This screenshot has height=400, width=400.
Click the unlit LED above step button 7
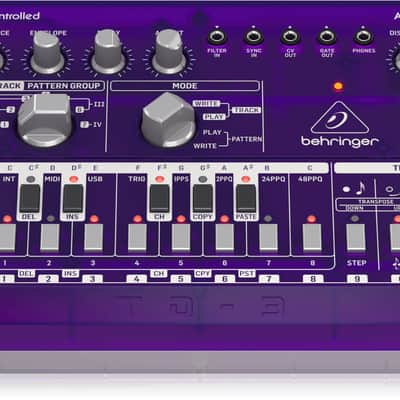click(268, 219)
